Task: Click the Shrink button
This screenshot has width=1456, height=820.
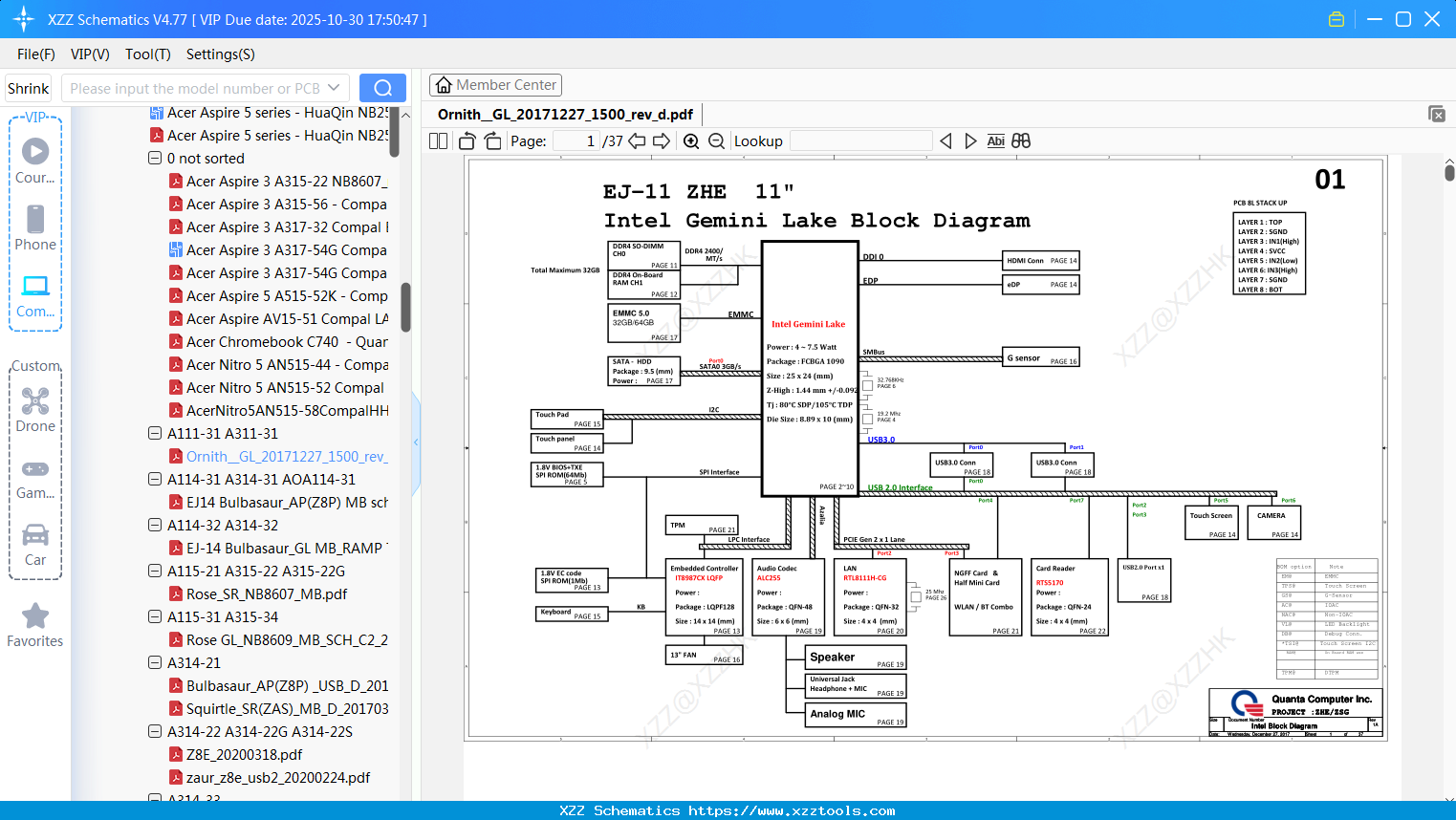Action: [29, 88]
